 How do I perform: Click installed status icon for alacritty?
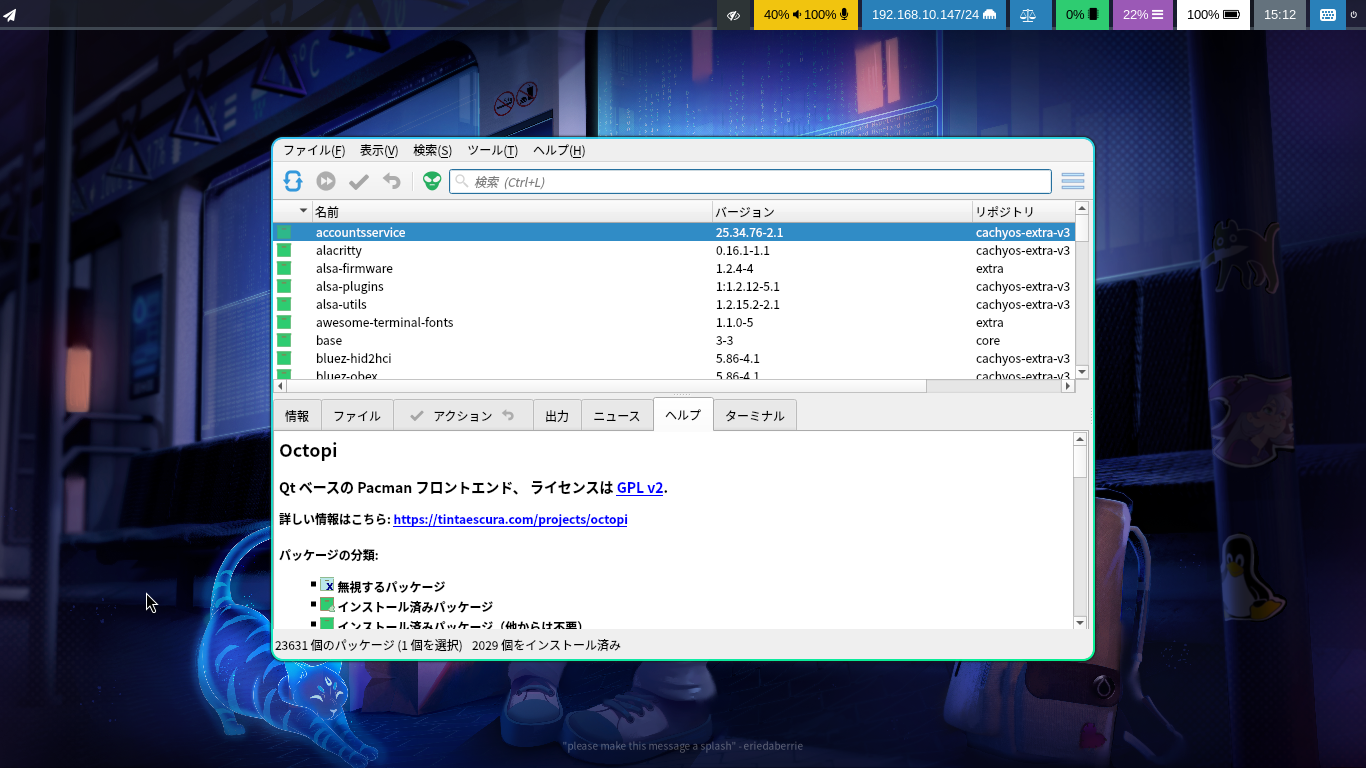[x=284, y=251]
